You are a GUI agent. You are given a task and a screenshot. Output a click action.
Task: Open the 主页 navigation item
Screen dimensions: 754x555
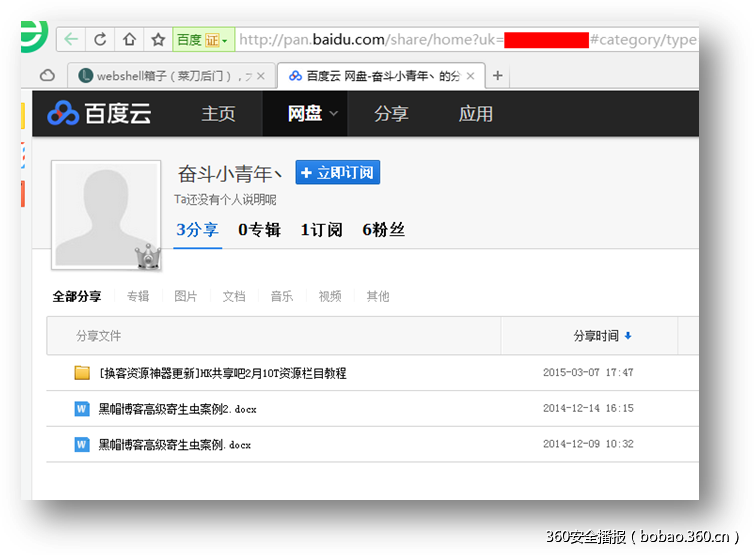click(218, 114)
